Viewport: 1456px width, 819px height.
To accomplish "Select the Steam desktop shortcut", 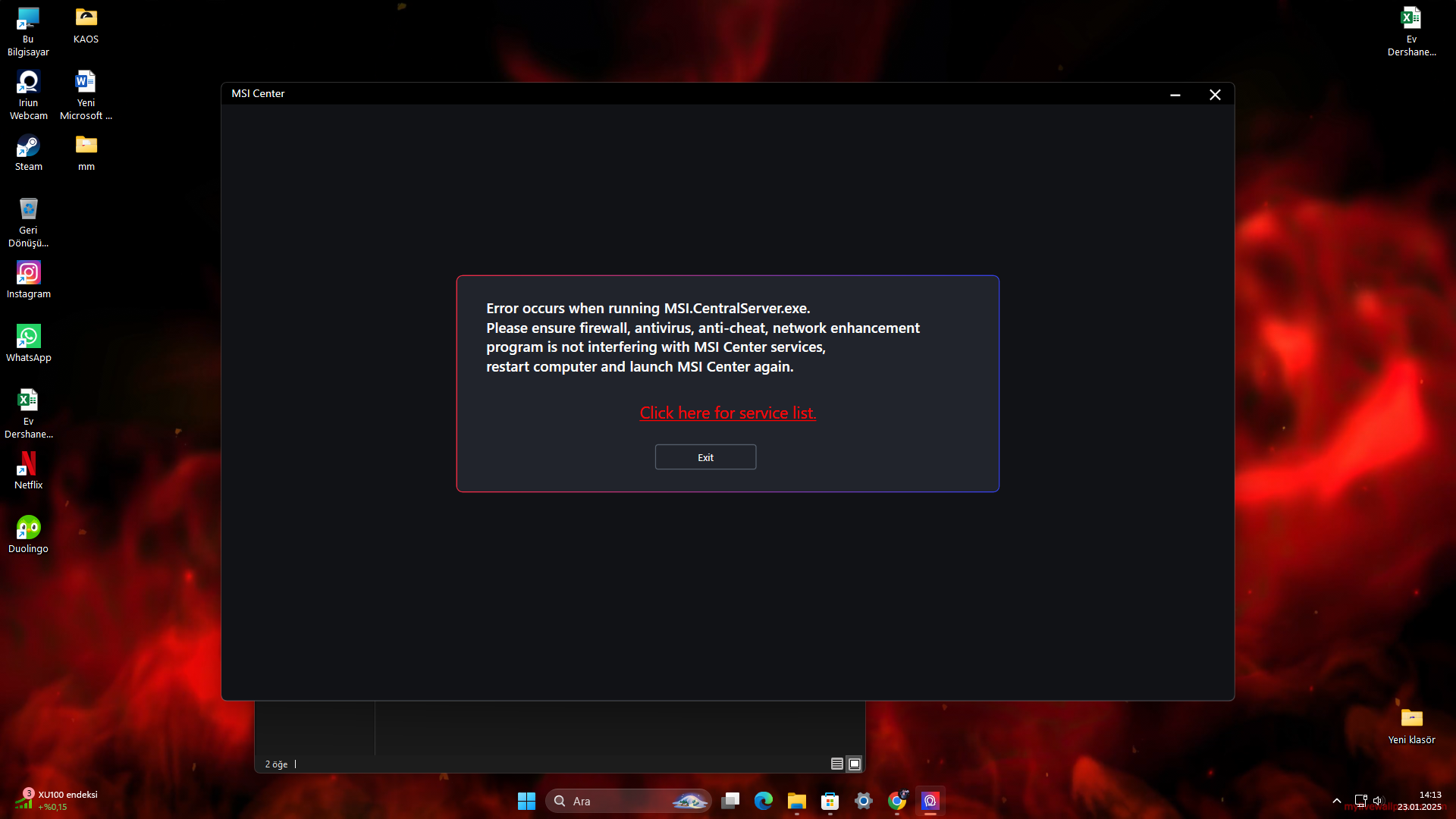I will coord(28,153).
